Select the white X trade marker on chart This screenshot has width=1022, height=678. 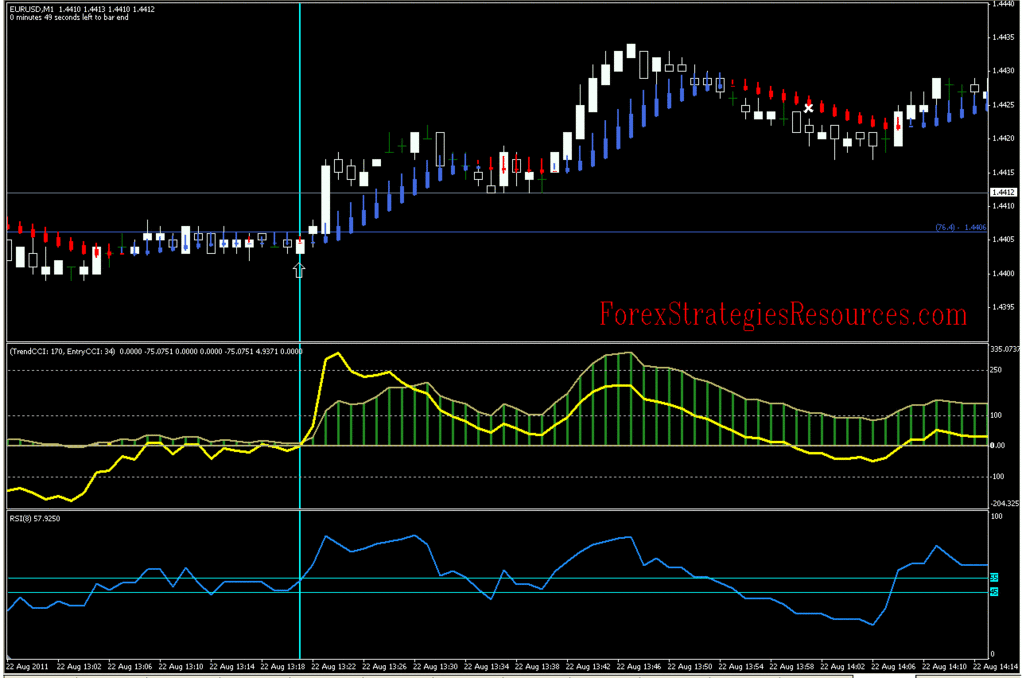[808, 105]
